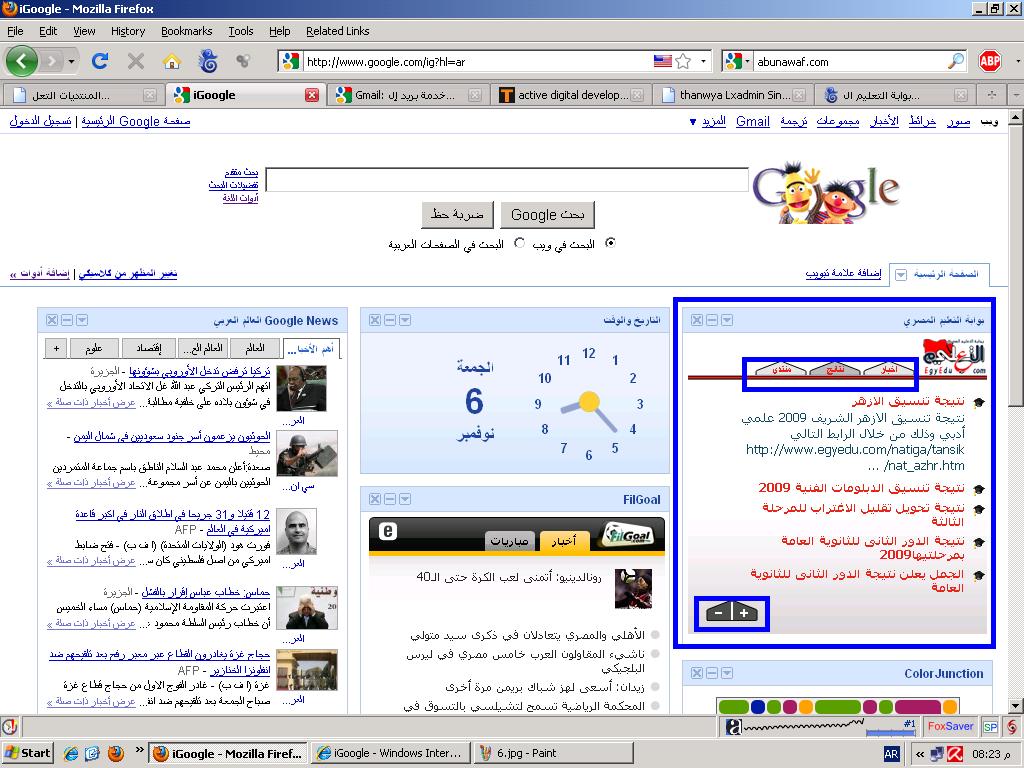Open the Bookmarks menu

click(x=186, y=31)
